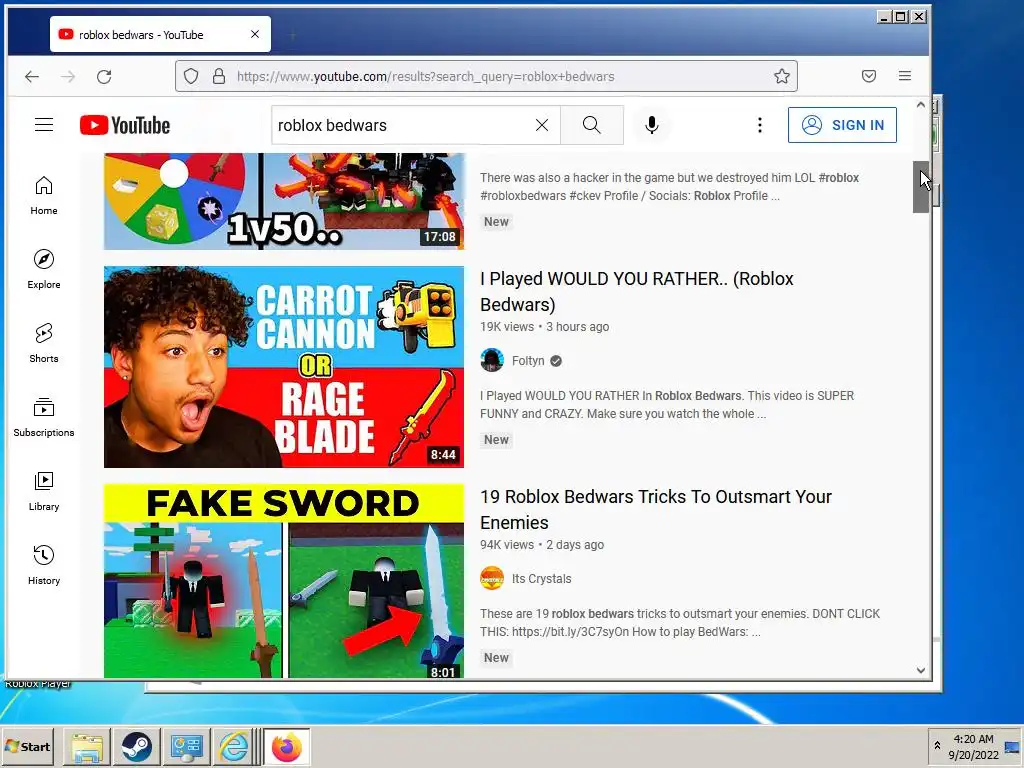The height and width of the screenshot is (768, 1024).
Task: Select the roblox bedwars - YouTube tab
Action: click(160, 35)
